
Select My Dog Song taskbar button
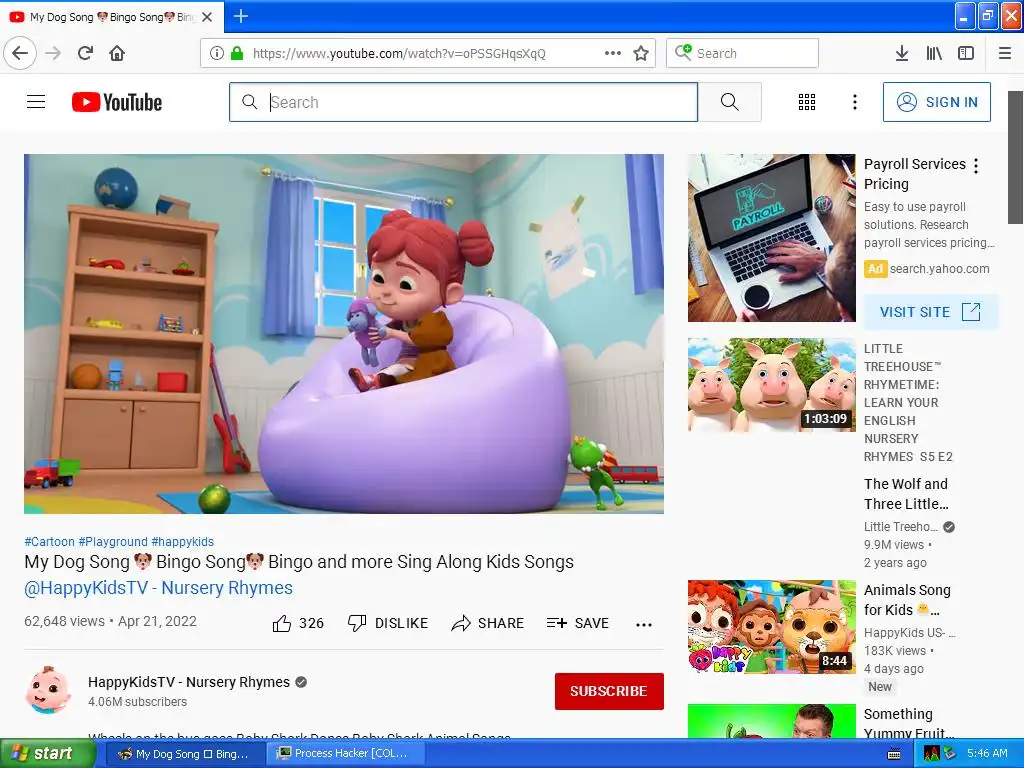point(185,754)
